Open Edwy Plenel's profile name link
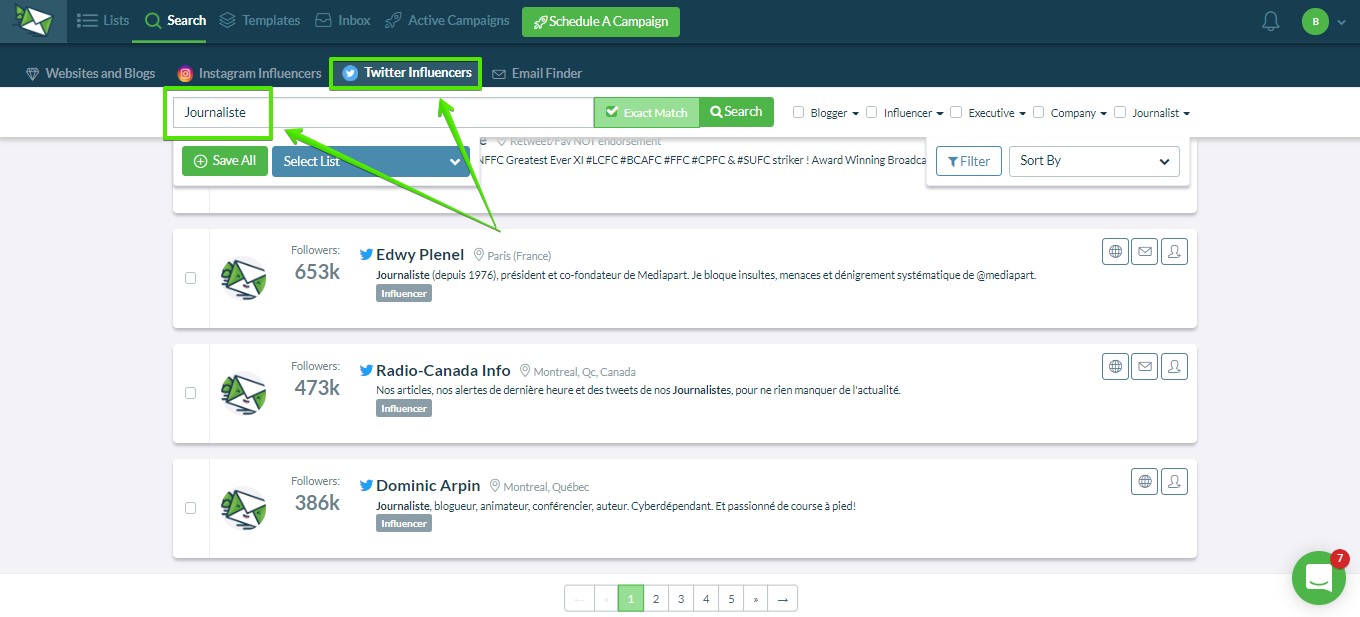 pyautogui.click(x=420, y=255)
